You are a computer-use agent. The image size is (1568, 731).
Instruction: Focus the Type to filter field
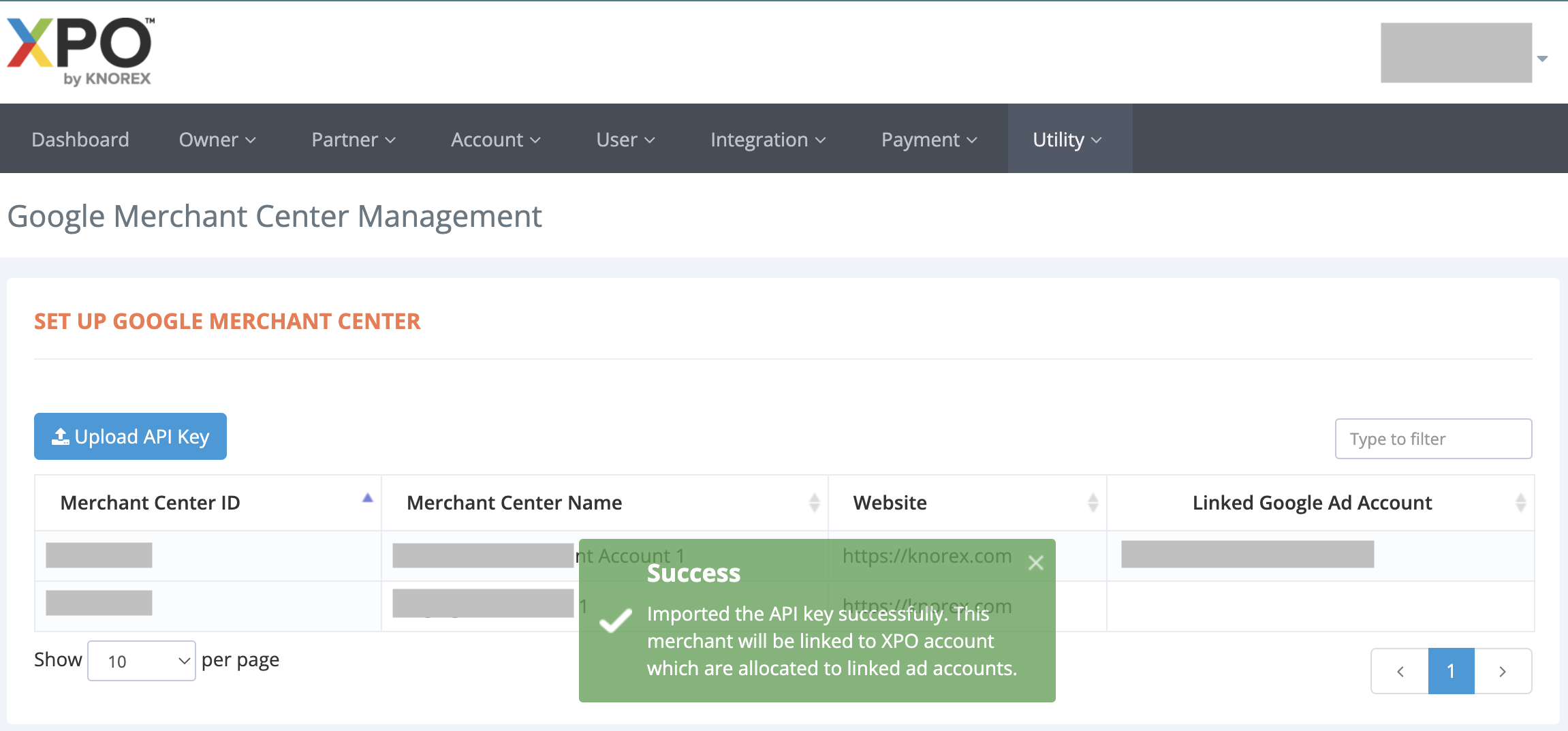1433,439
